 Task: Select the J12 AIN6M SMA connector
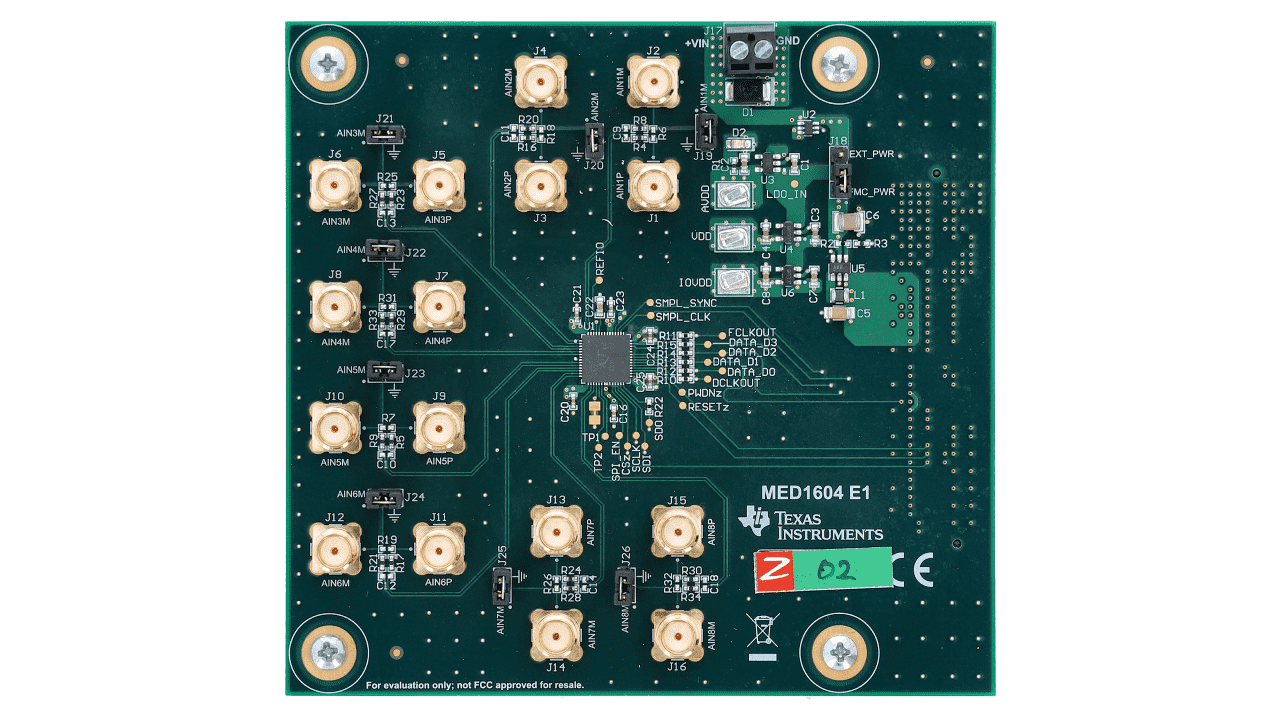pyautogui.click(x=335, y=549)
